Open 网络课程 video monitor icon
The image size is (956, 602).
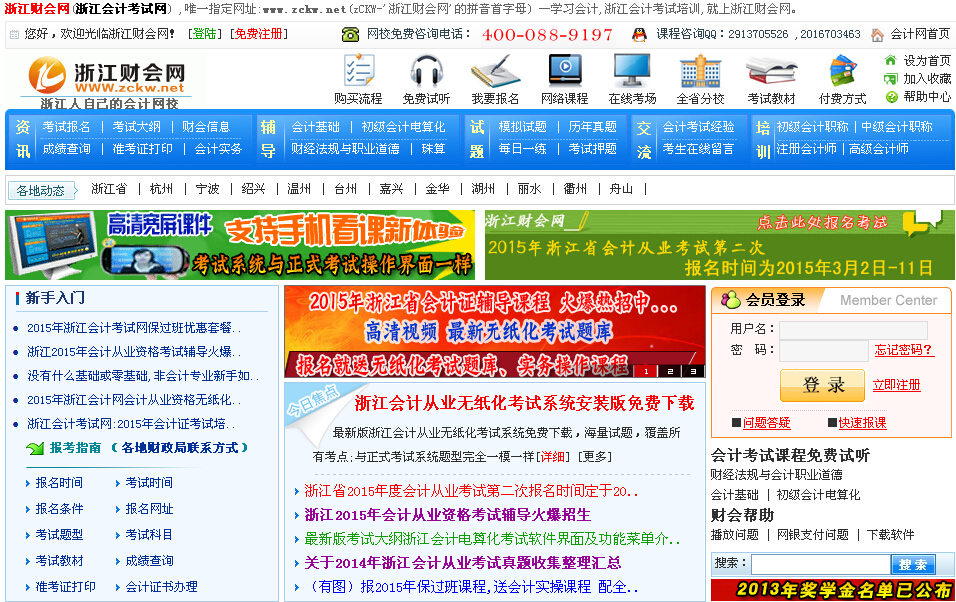[564, 72]
